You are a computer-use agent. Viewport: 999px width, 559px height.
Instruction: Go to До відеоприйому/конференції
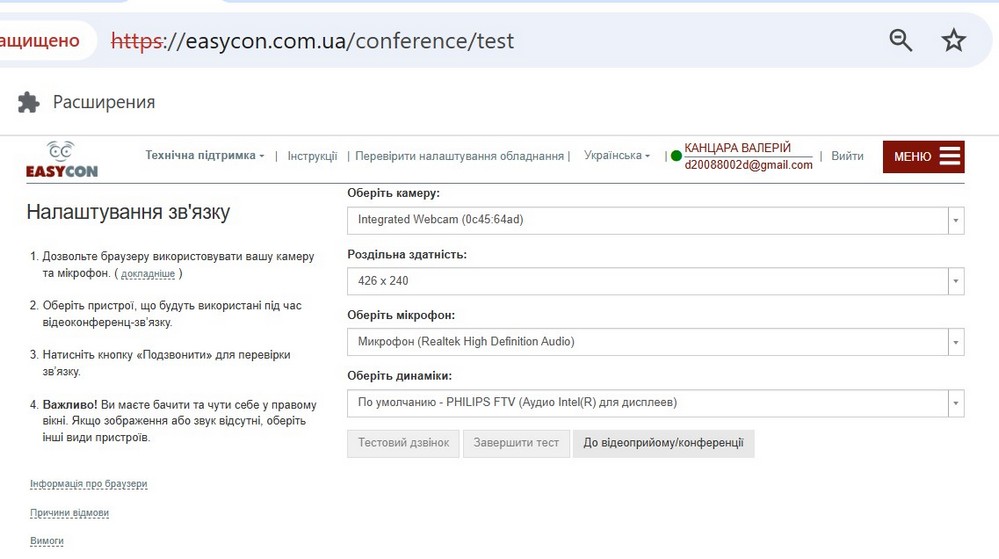click(663, 443)
